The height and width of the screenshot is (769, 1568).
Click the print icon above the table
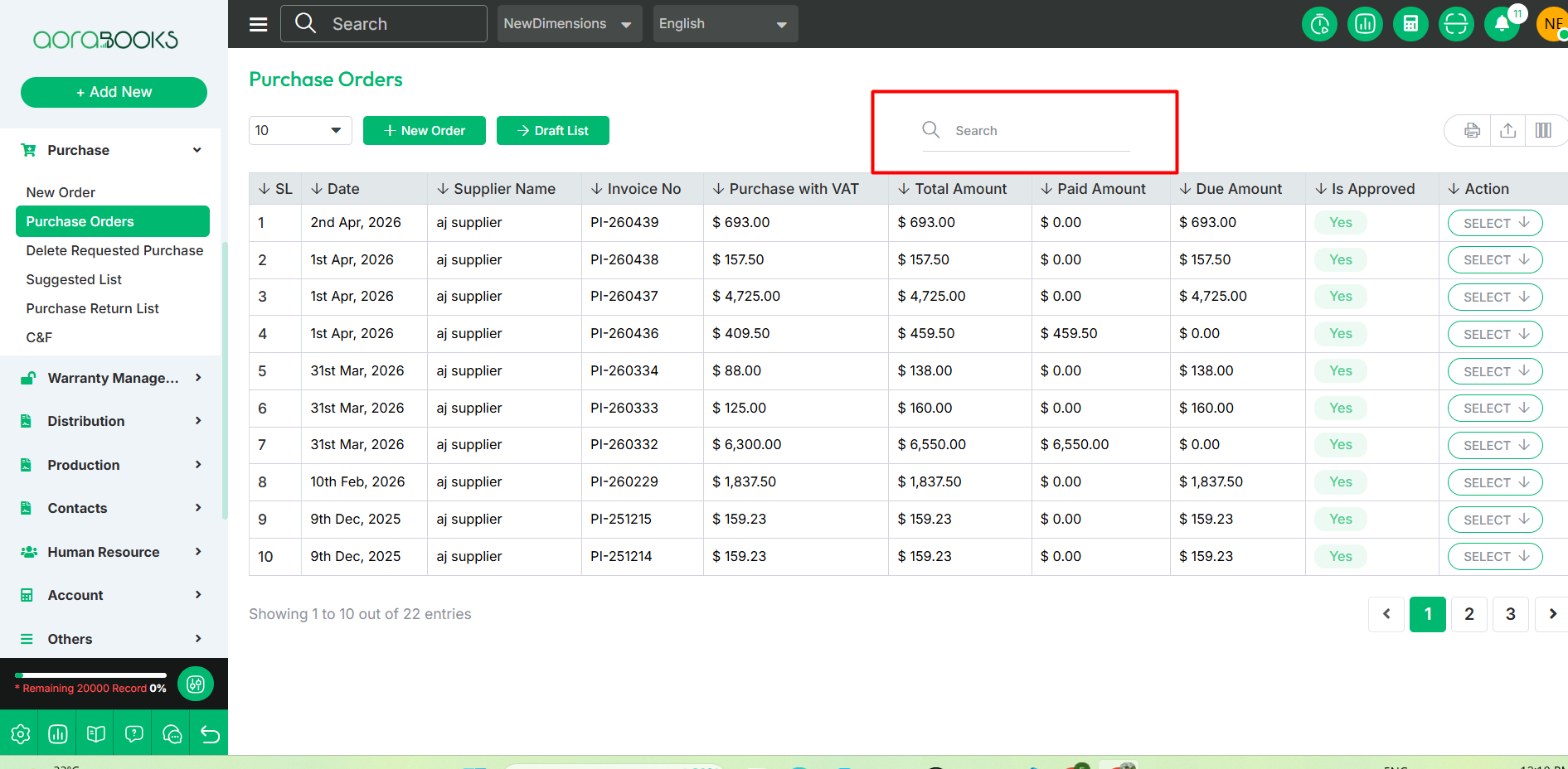click(x=1472, y=131)
